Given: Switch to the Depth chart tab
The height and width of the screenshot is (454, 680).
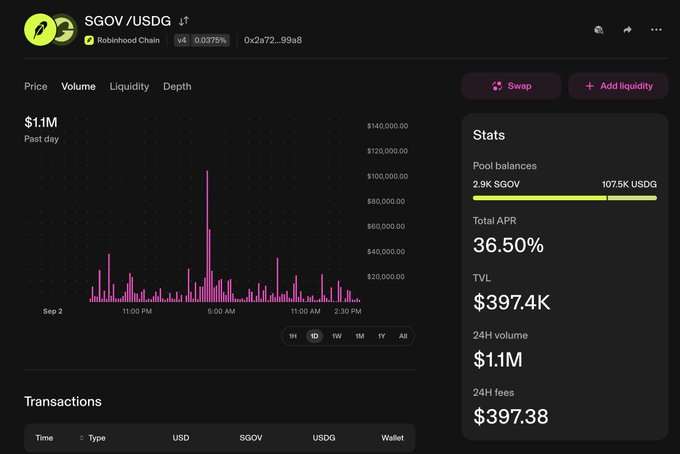Looking at the screenshot, I should click(x=177, y=86).
